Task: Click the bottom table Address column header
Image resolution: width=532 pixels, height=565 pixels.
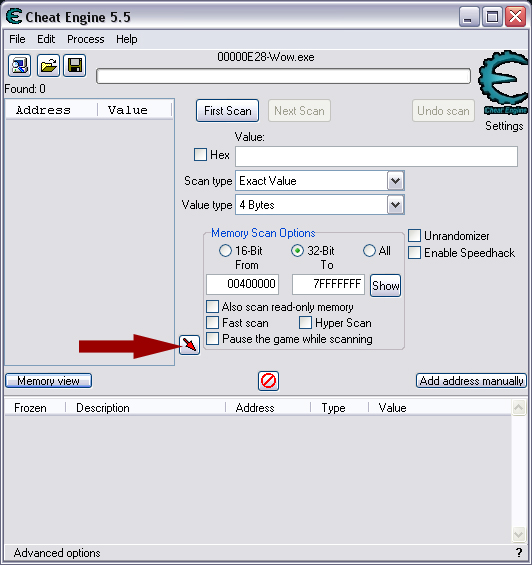Action: pos(268,408)
